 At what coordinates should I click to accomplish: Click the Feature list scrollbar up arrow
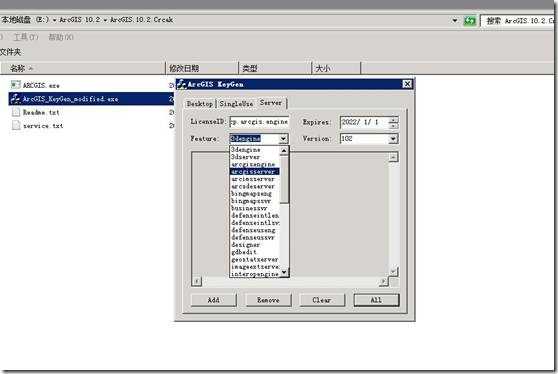point(284,151)
